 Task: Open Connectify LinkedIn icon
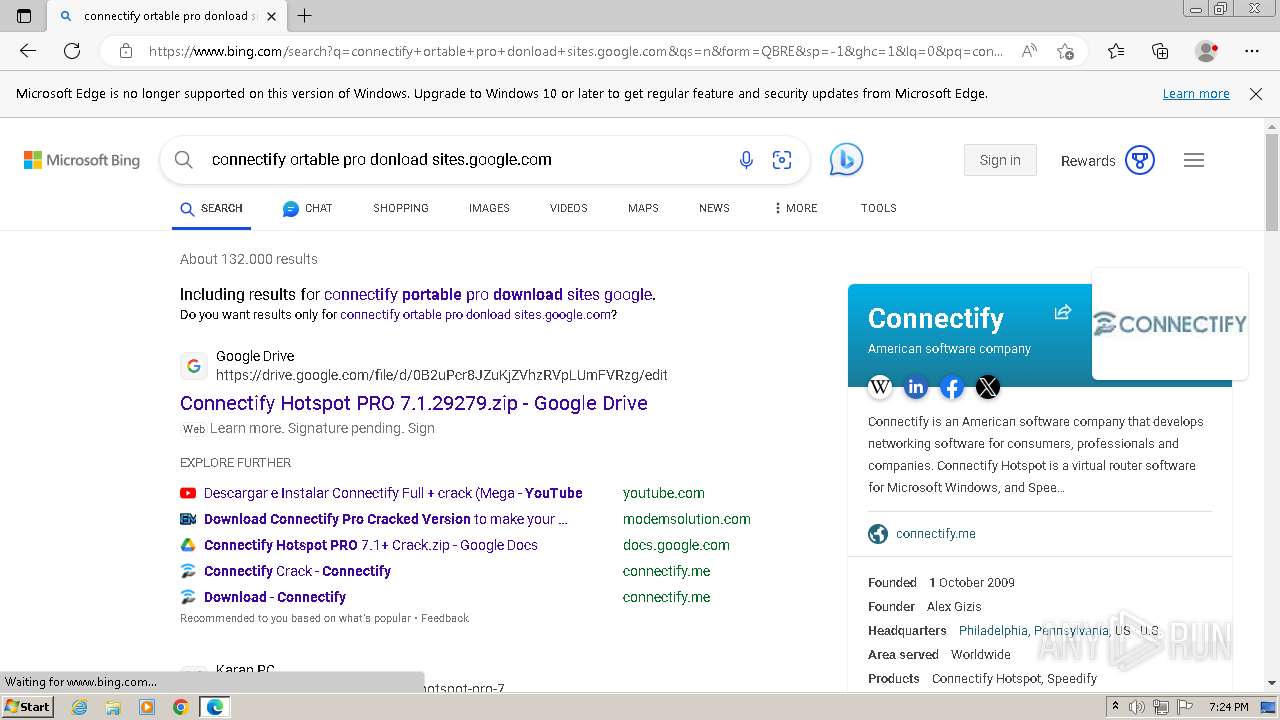[x=916, y=387]
